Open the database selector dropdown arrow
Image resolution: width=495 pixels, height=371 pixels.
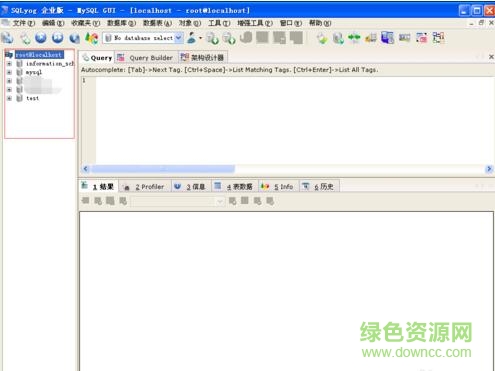[179, 38]
